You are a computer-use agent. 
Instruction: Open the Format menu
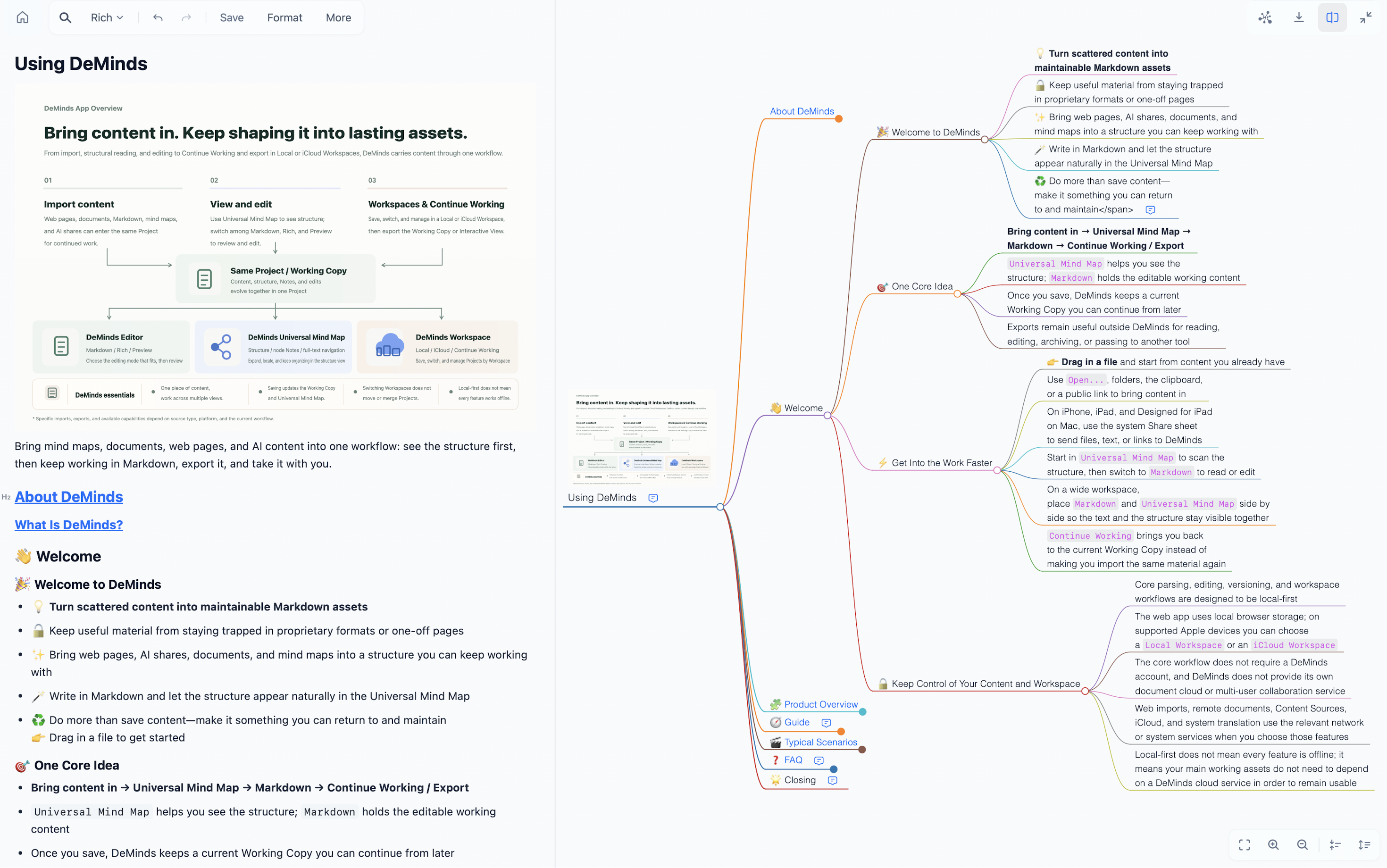pyautogui.click(x=284, y=17)
